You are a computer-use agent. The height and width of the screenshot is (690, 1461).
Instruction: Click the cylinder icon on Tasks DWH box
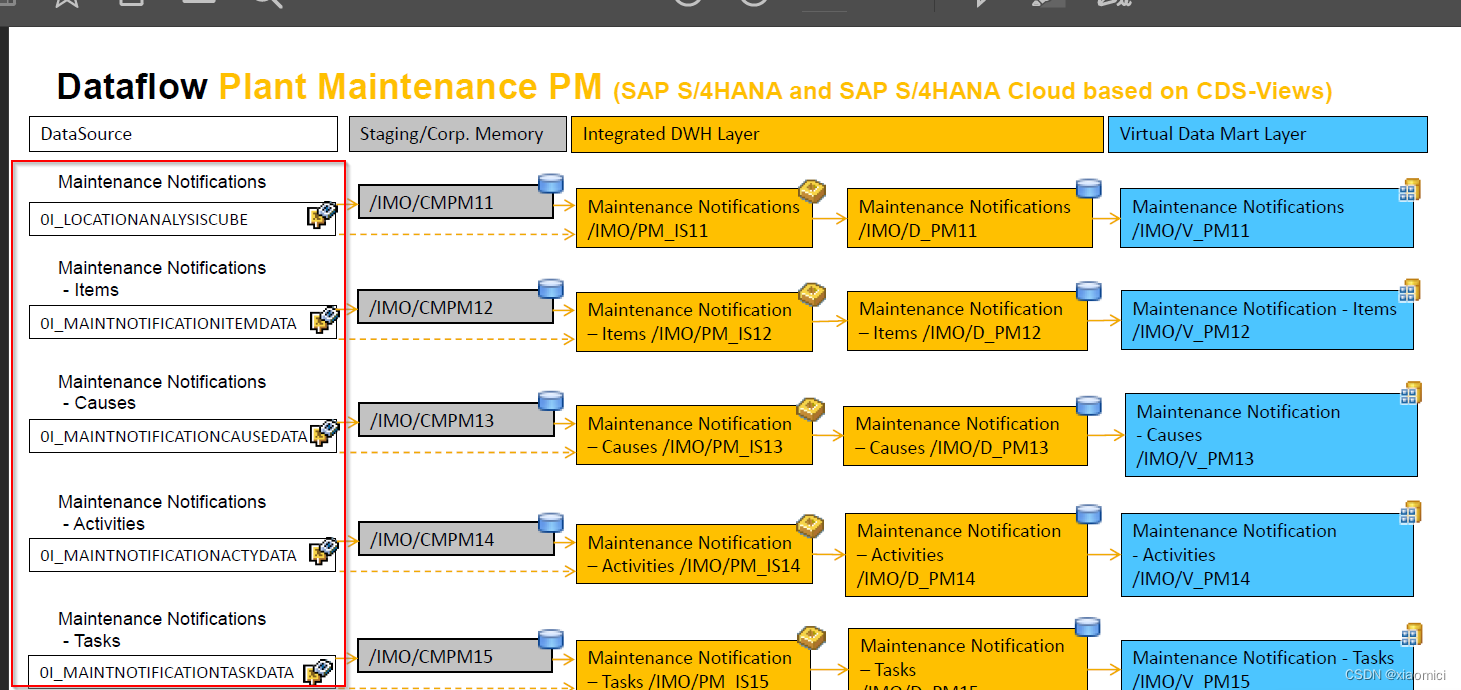[1088, 627]
